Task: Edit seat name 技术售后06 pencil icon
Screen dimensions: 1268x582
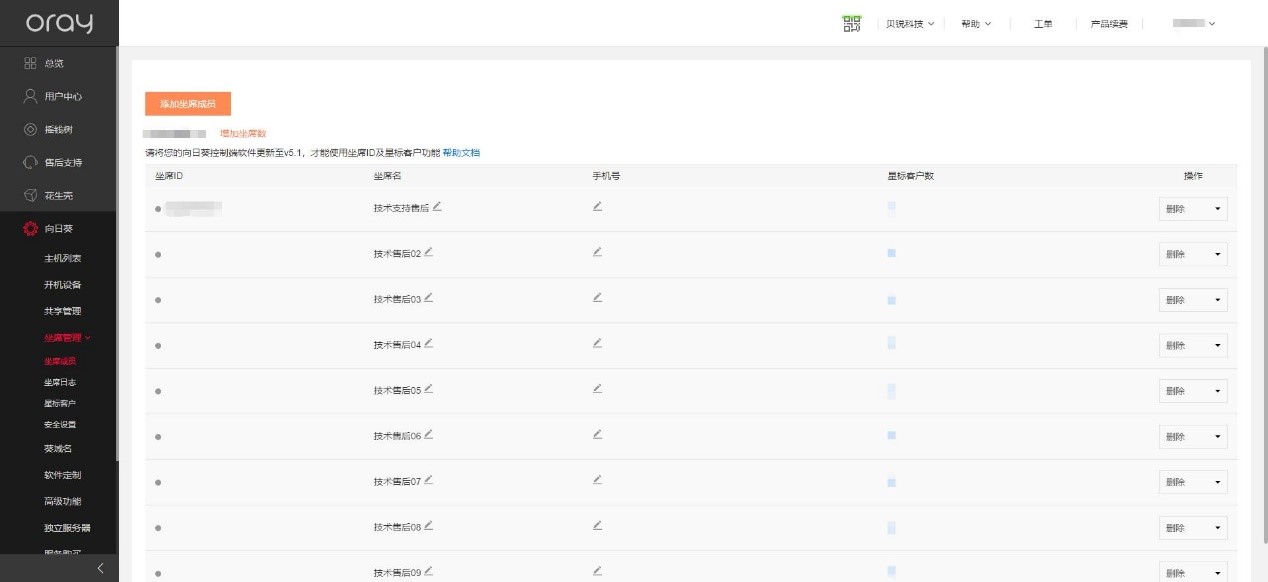Action: pyautogui.click(x=429, y=434)
